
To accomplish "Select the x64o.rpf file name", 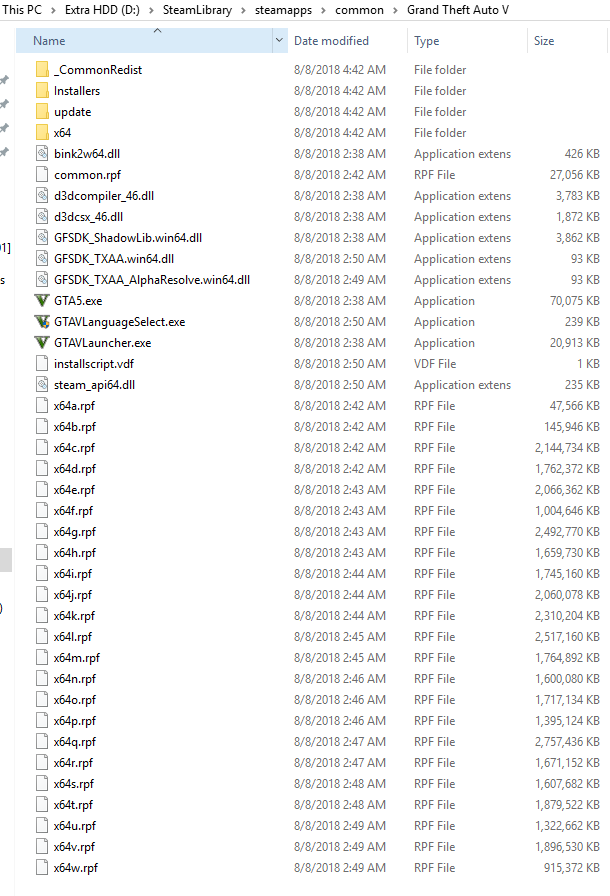I will (75, 700).
